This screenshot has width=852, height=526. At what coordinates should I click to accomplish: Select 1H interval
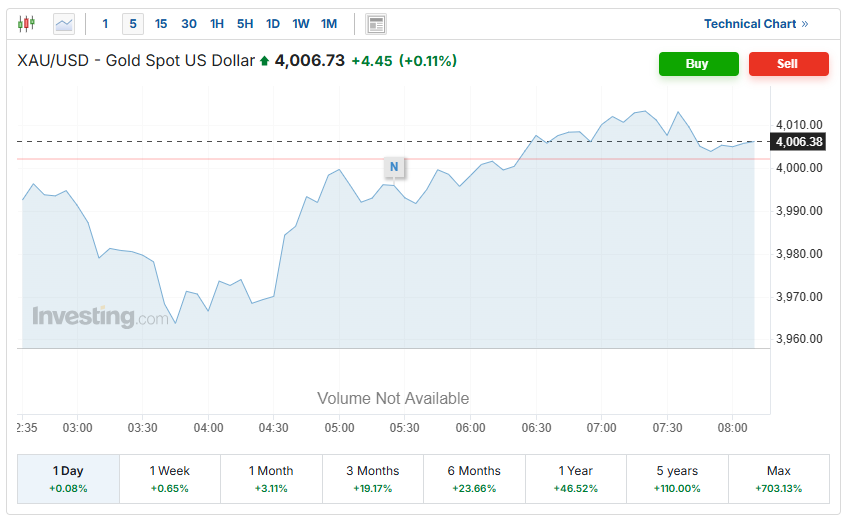(217, 24)
